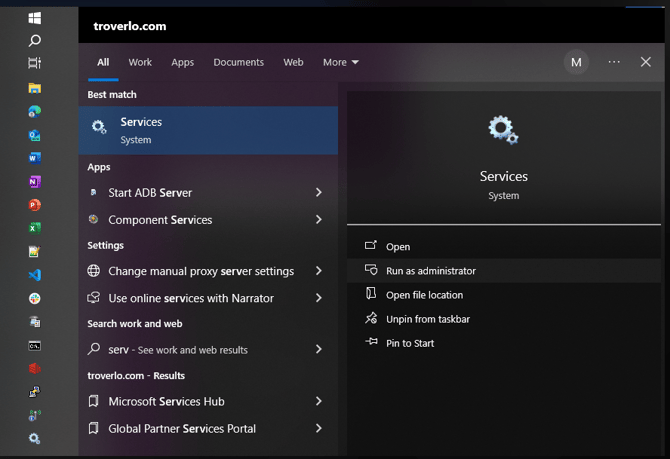Launch Visual Studio Code from the taskbar
The width and height of the screenshot is (670, 459).
35,275
